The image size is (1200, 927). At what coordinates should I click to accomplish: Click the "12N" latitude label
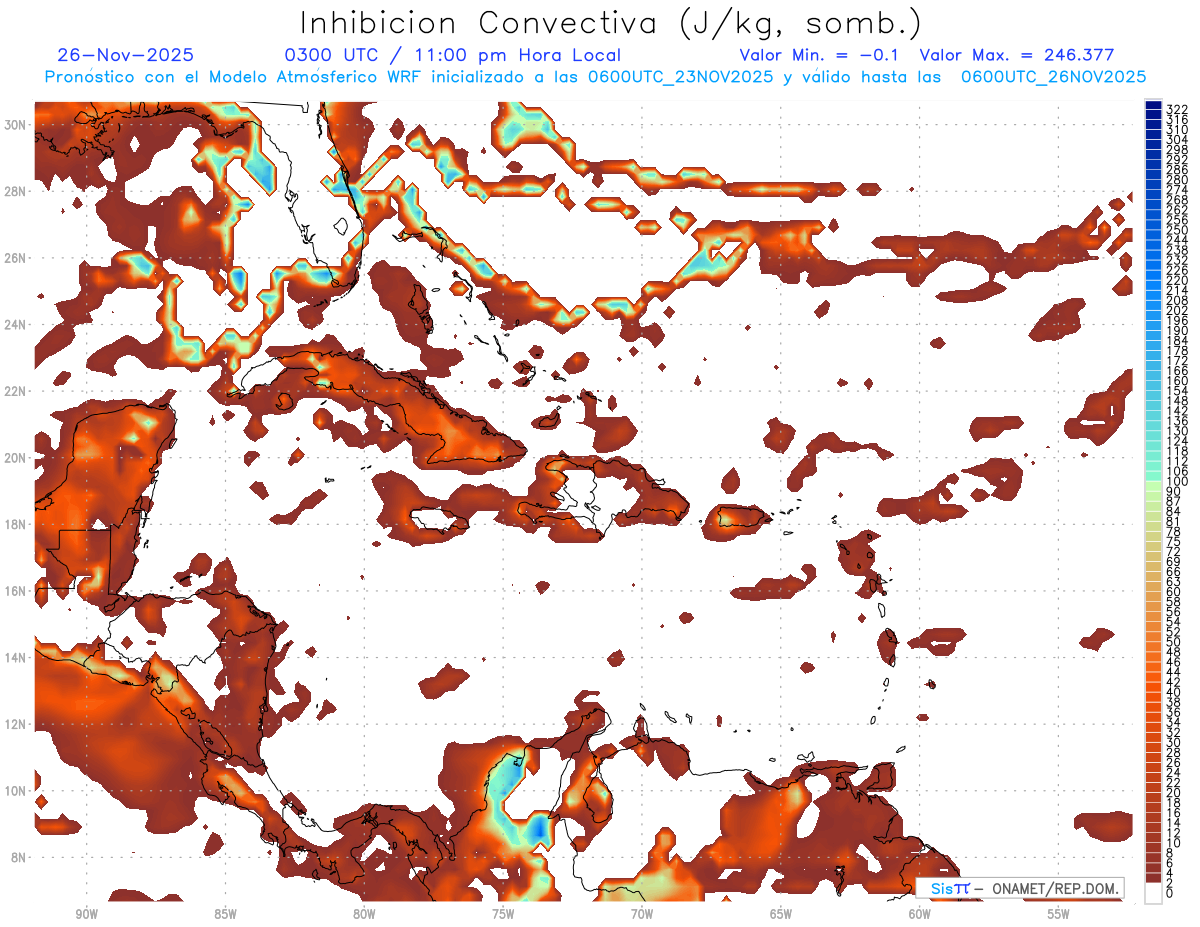[17, 723]
